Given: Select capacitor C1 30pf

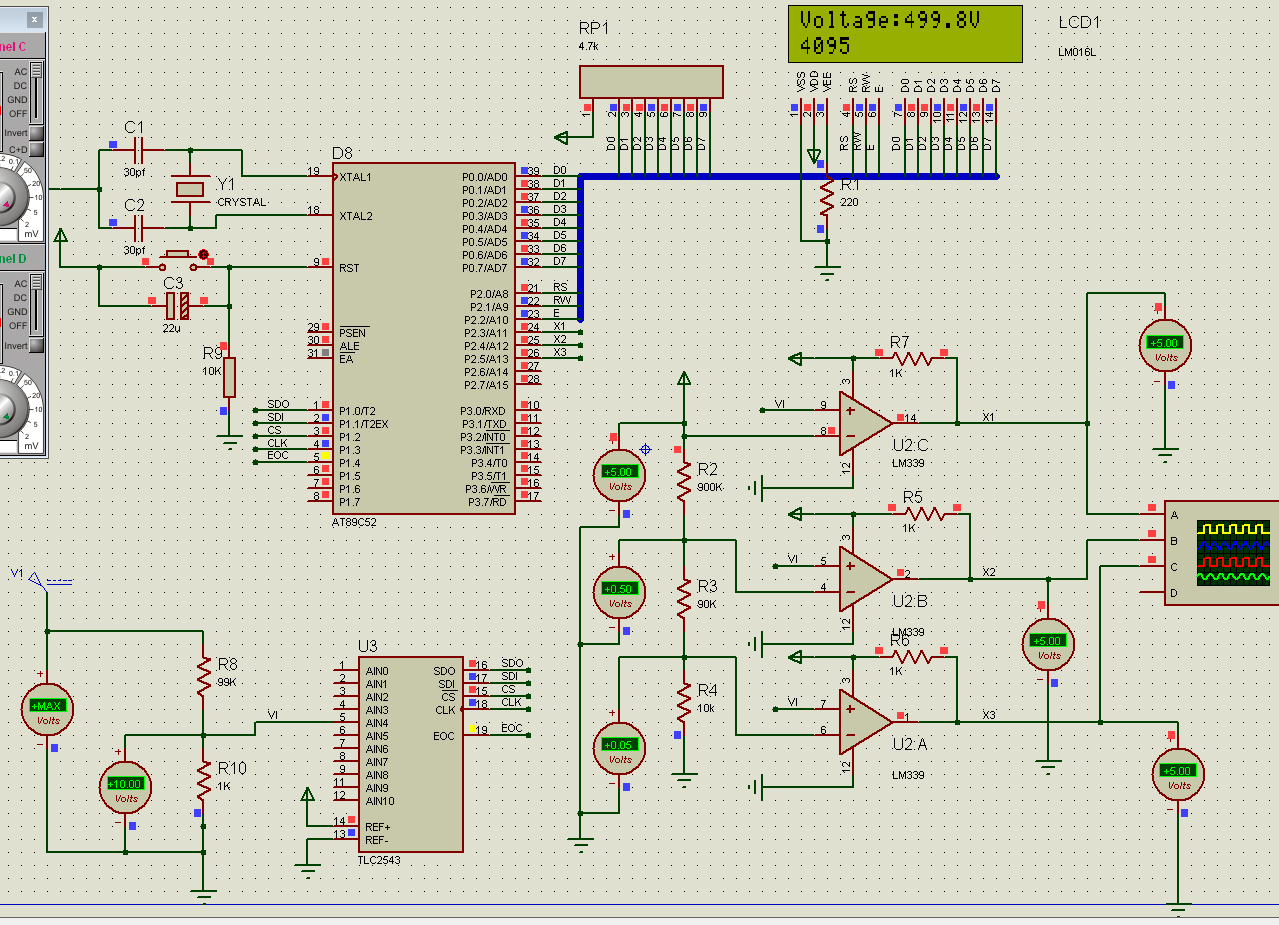Looking at the screenshot, I should (138, 151).
